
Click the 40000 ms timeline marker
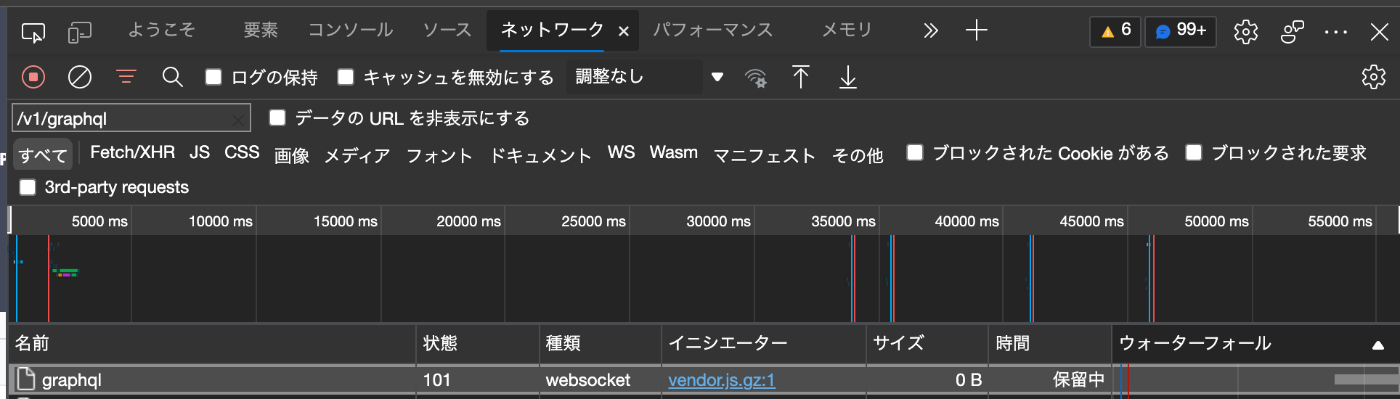pyautogui.click(x=969, y=221)
